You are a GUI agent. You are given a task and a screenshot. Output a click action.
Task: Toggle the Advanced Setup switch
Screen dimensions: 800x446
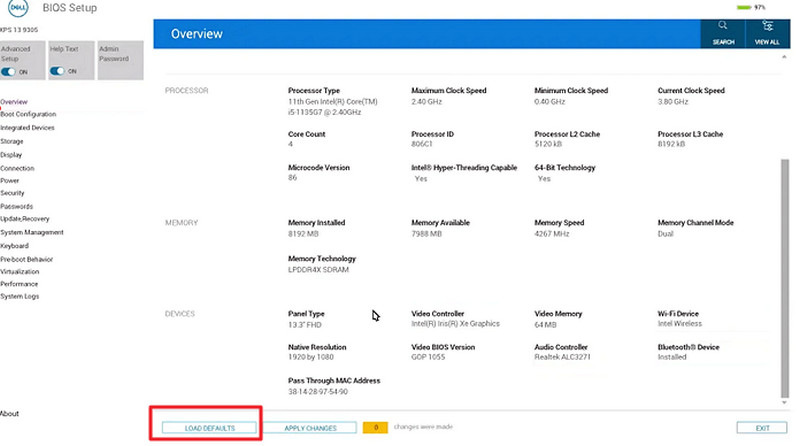click(x=8, y=72)
